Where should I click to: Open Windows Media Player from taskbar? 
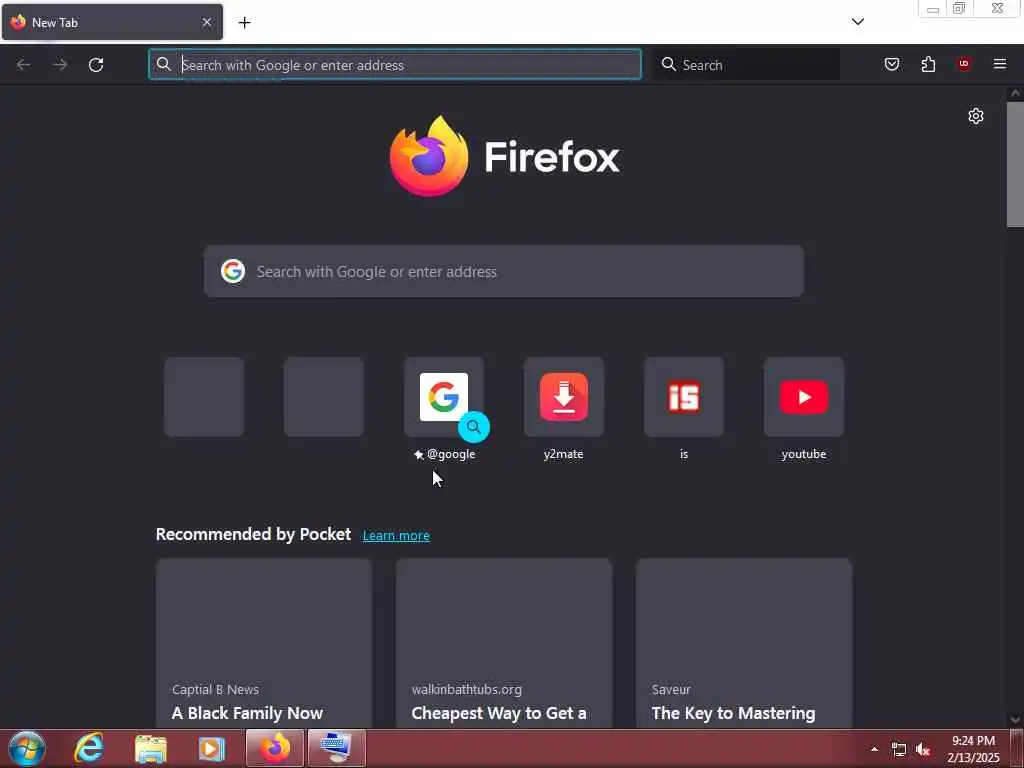[x=211, y=748]
